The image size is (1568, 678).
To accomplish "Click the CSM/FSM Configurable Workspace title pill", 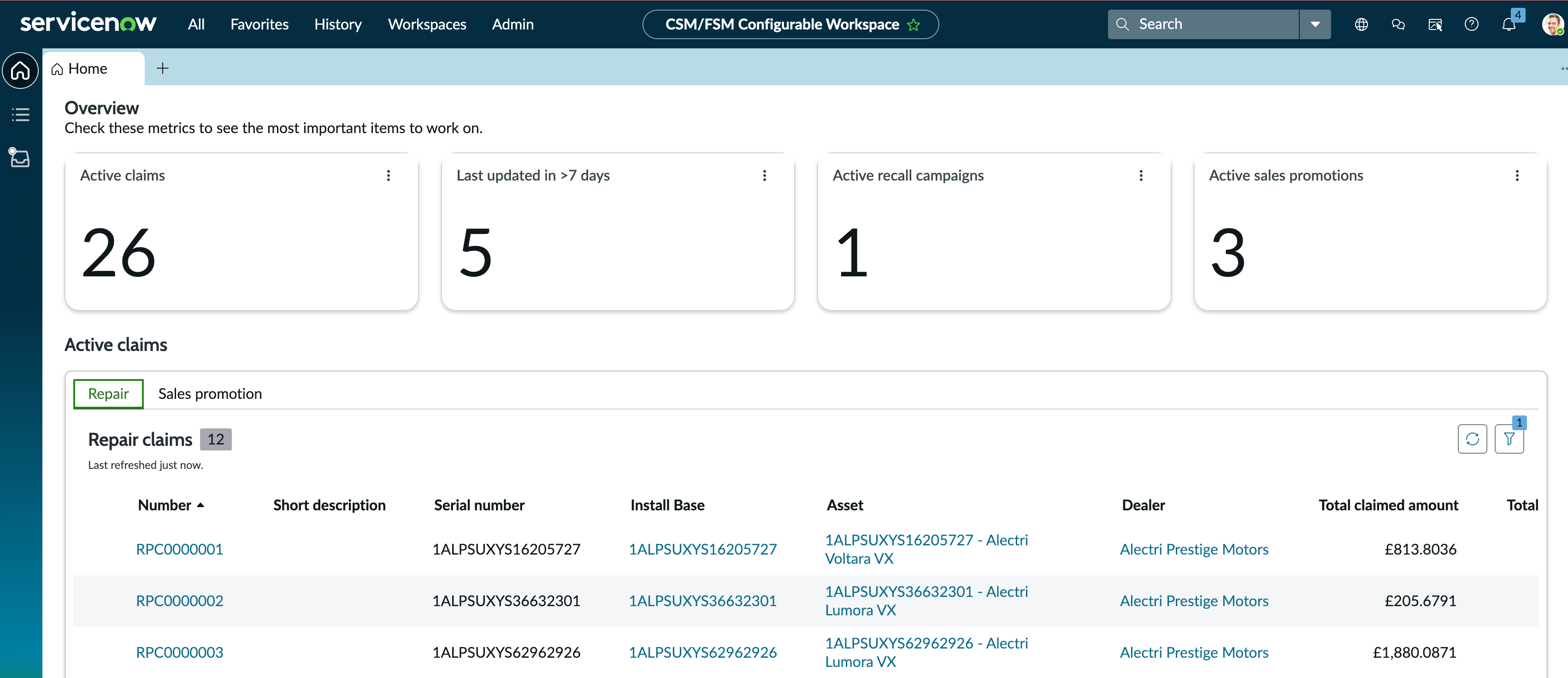I will tap(790, 24).
